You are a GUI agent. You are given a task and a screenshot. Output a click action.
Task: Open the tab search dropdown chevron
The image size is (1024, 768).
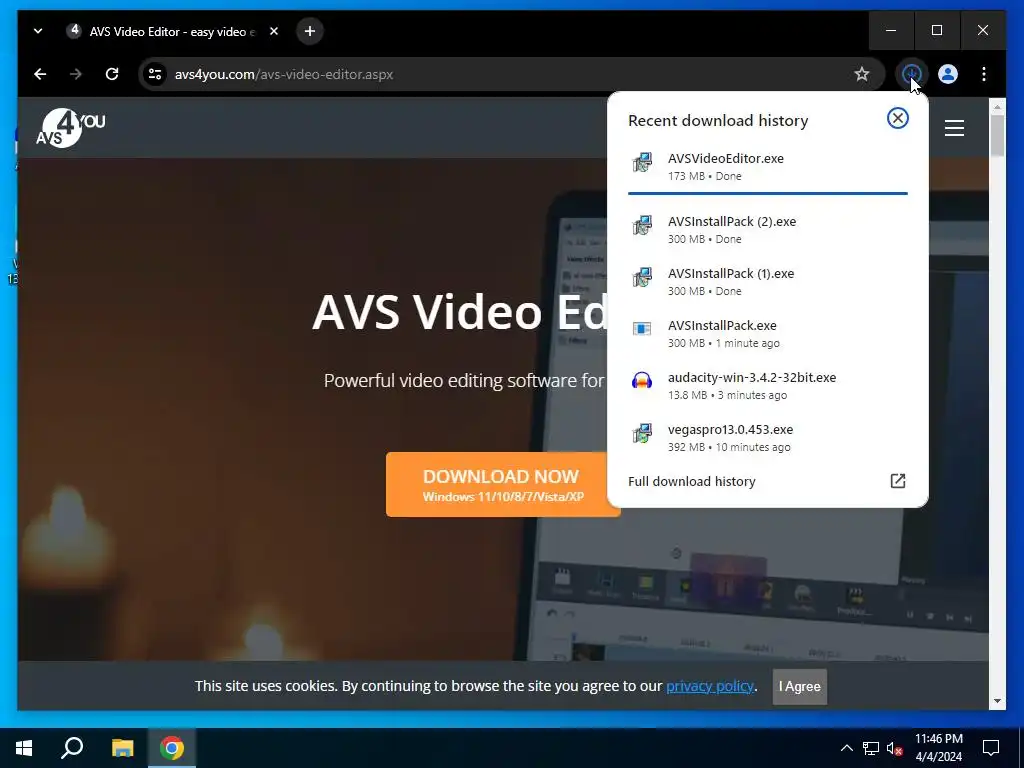pyautogui.click(x=38, y=31)
